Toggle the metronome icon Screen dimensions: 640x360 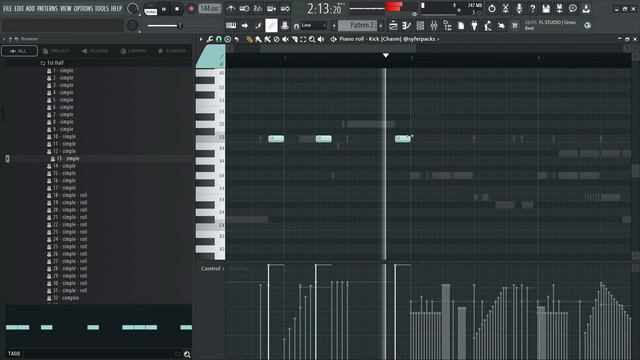(231, 9)
